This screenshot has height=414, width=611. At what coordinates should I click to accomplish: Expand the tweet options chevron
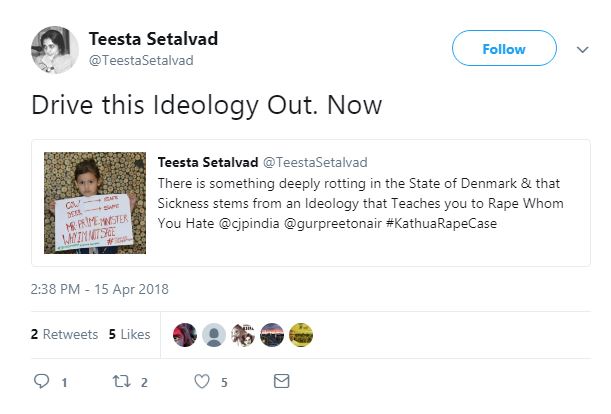[583, 48]
